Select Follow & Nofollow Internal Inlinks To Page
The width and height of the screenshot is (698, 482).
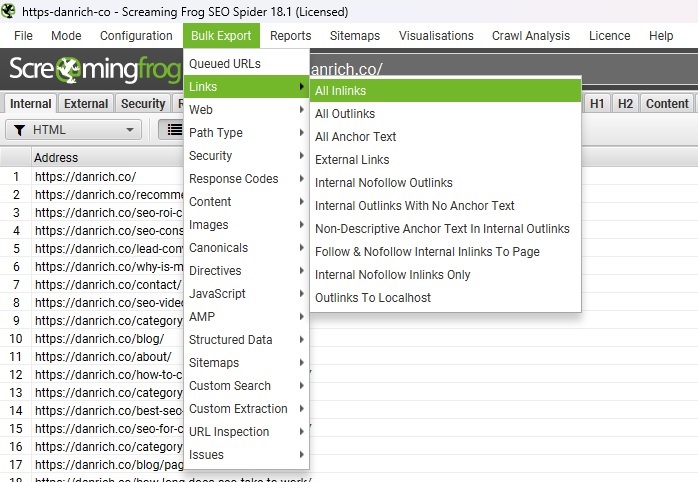point(446,252)
